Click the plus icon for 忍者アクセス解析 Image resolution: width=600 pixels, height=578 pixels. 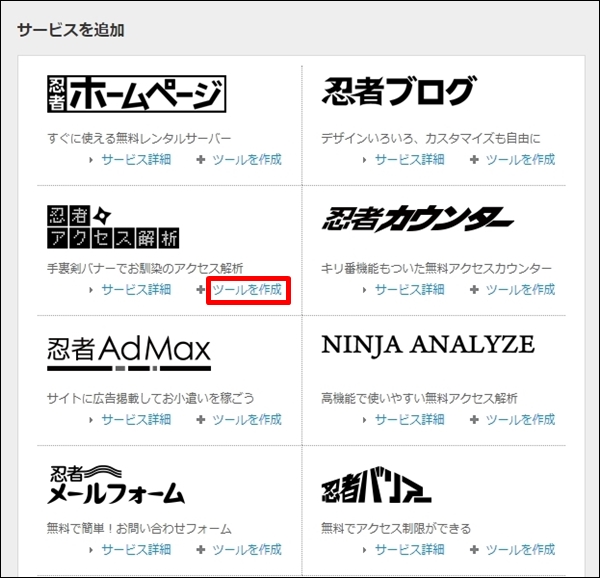(x=201, y=290)
